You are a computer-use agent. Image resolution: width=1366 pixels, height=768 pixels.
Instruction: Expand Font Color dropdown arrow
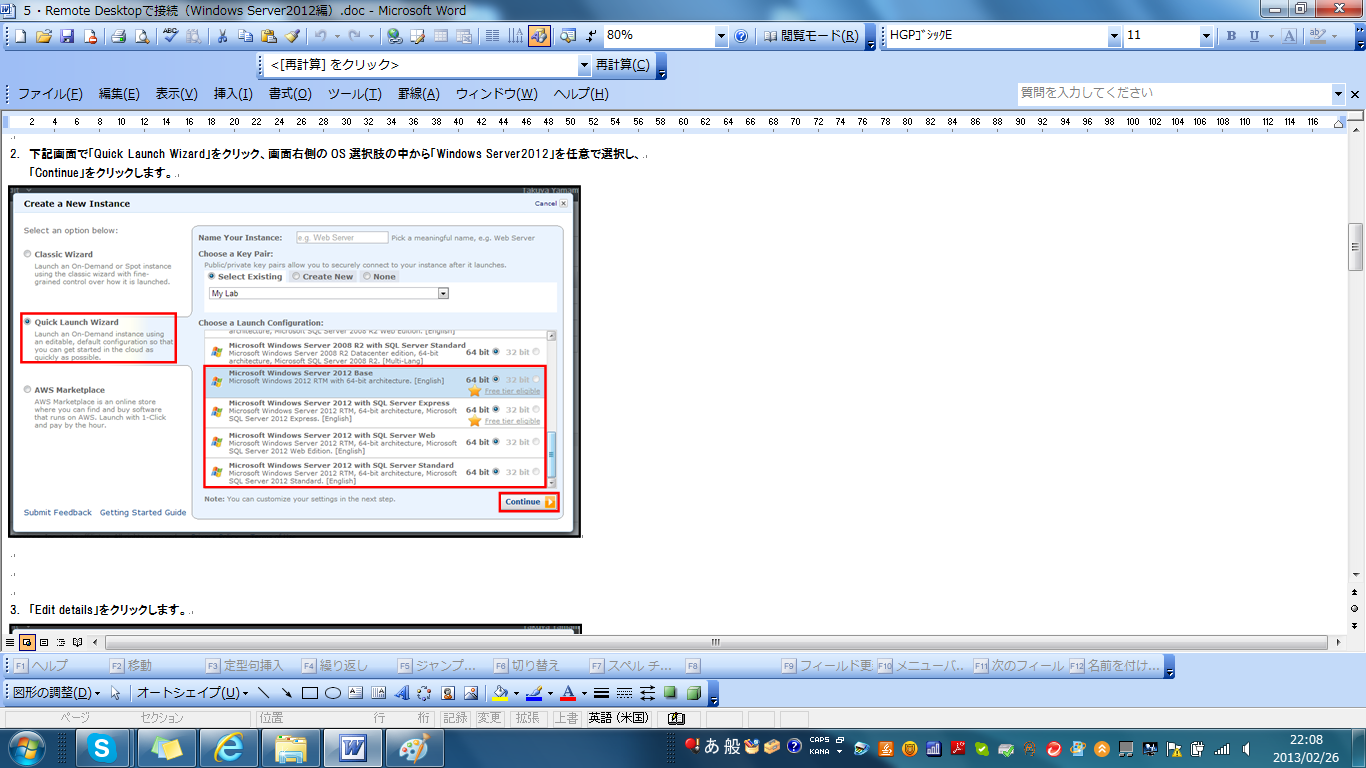click(x=583, y=692)
